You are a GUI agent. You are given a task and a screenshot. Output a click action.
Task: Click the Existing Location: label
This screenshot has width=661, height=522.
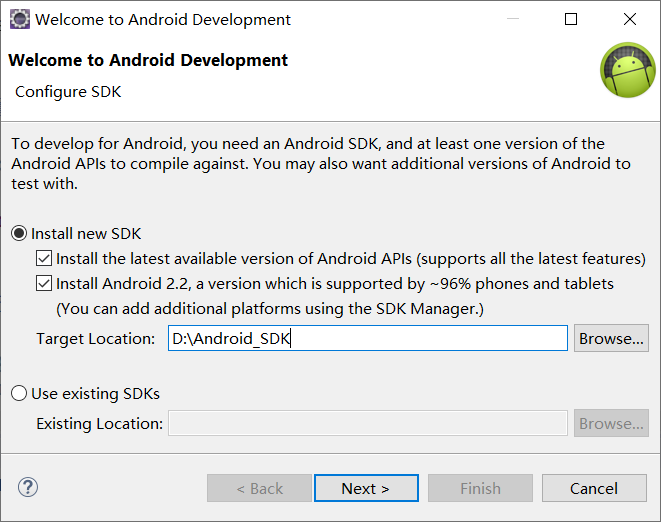point(99,424)
